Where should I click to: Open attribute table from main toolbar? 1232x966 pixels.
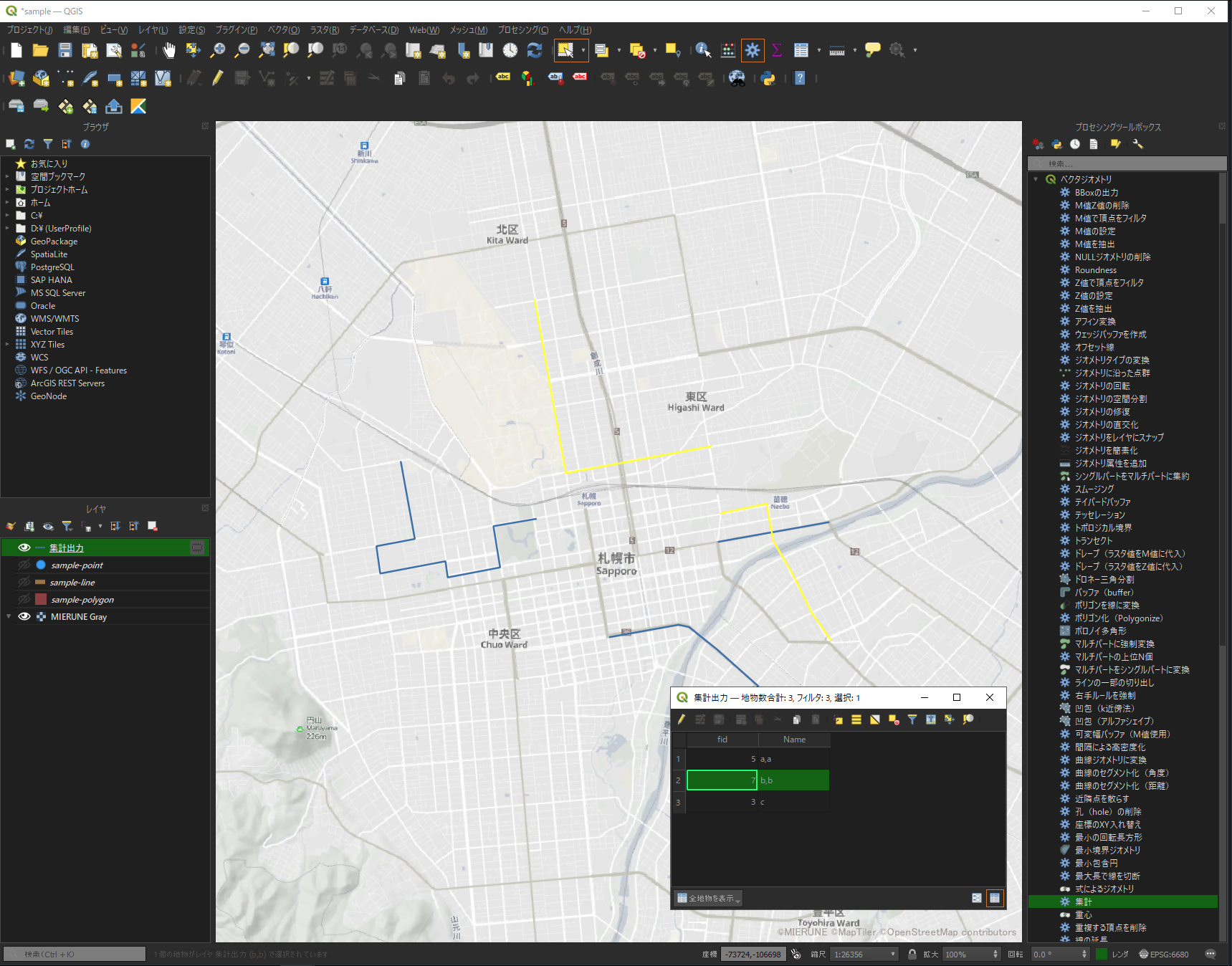tap(801, 50)
